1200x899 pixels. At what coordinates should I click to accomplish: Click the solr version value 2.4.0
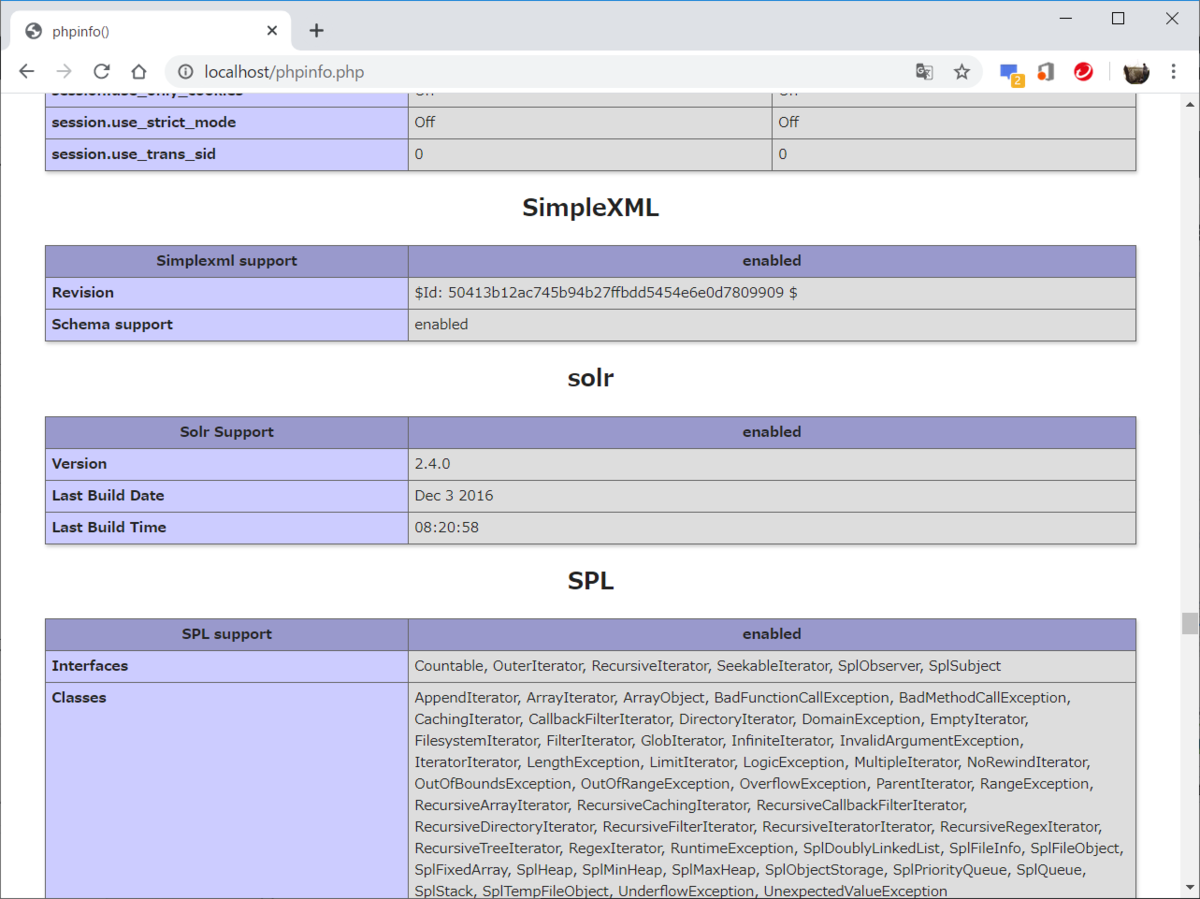(433, 464)
